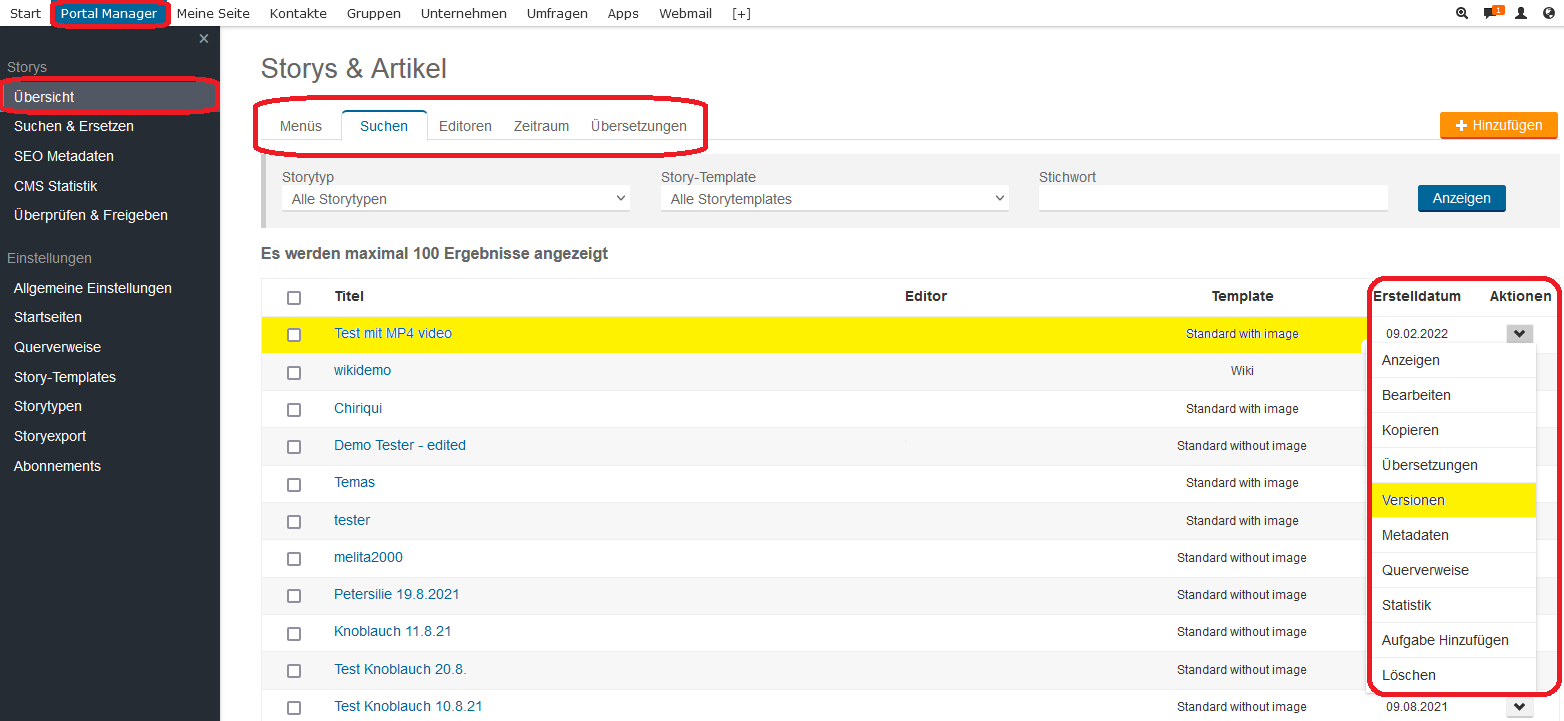Check the box for the wikidemo story
Image resolution: width=1564 pixels, height=721 pixels.
pyautogui.click(x=294, y=372)
